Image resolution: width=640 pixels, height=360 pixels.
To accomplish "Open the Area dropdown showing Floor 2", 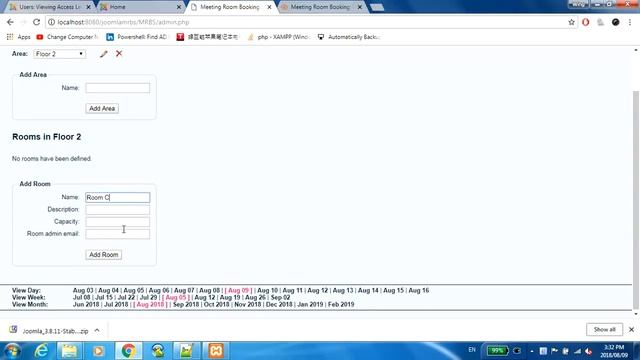I will coord(60,54).
